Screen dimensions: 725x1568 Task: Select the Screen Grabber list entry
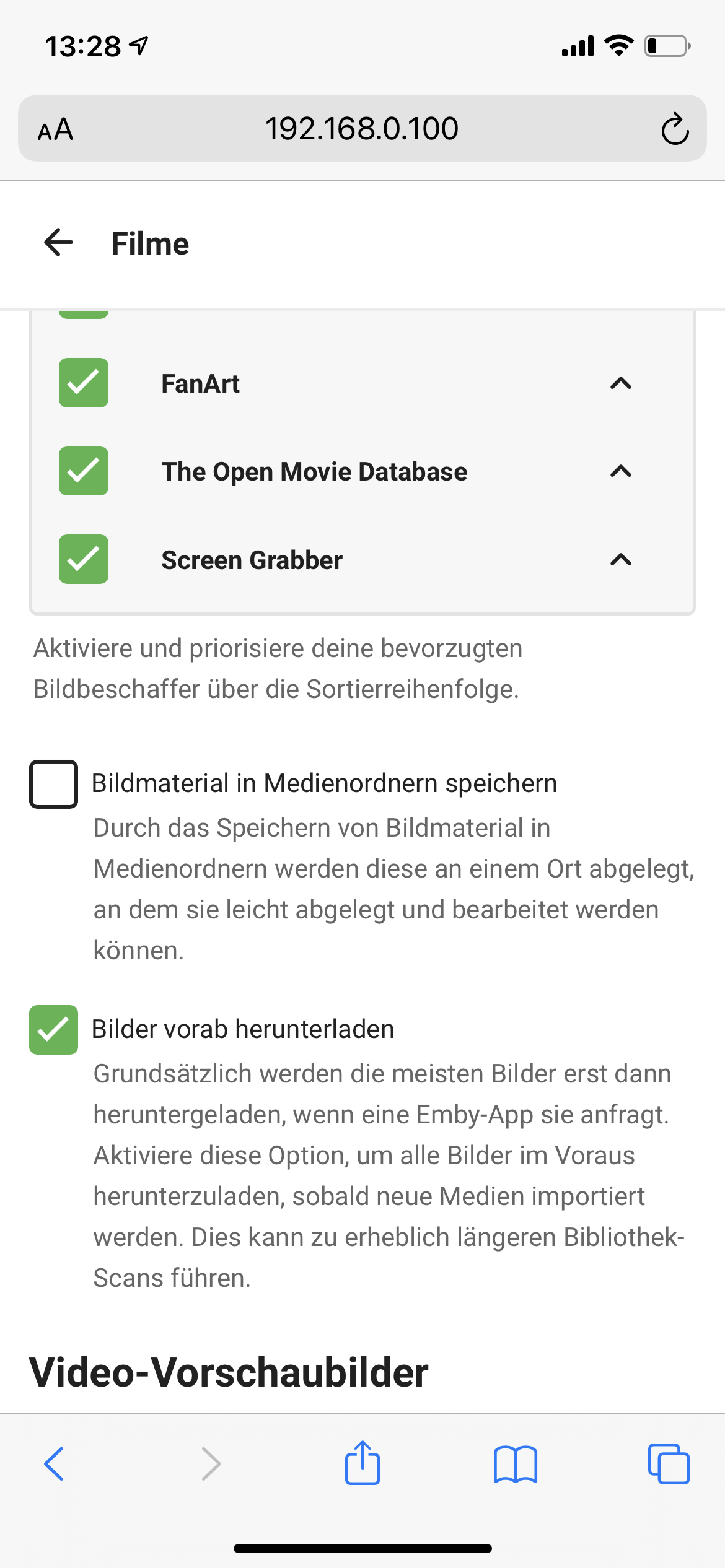click(252, 560)
